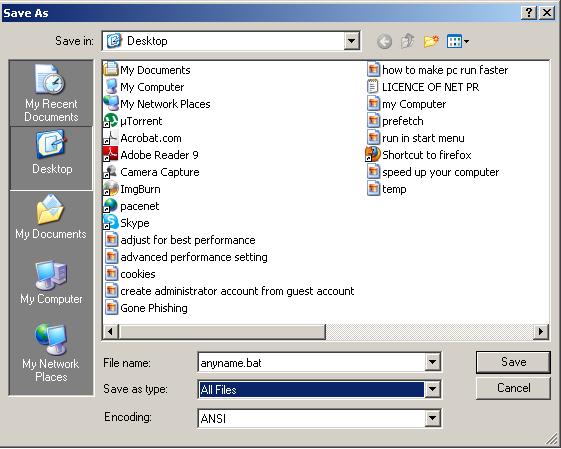Select My Network Places in file list
The image size is (561, 449).
[111, 103]
